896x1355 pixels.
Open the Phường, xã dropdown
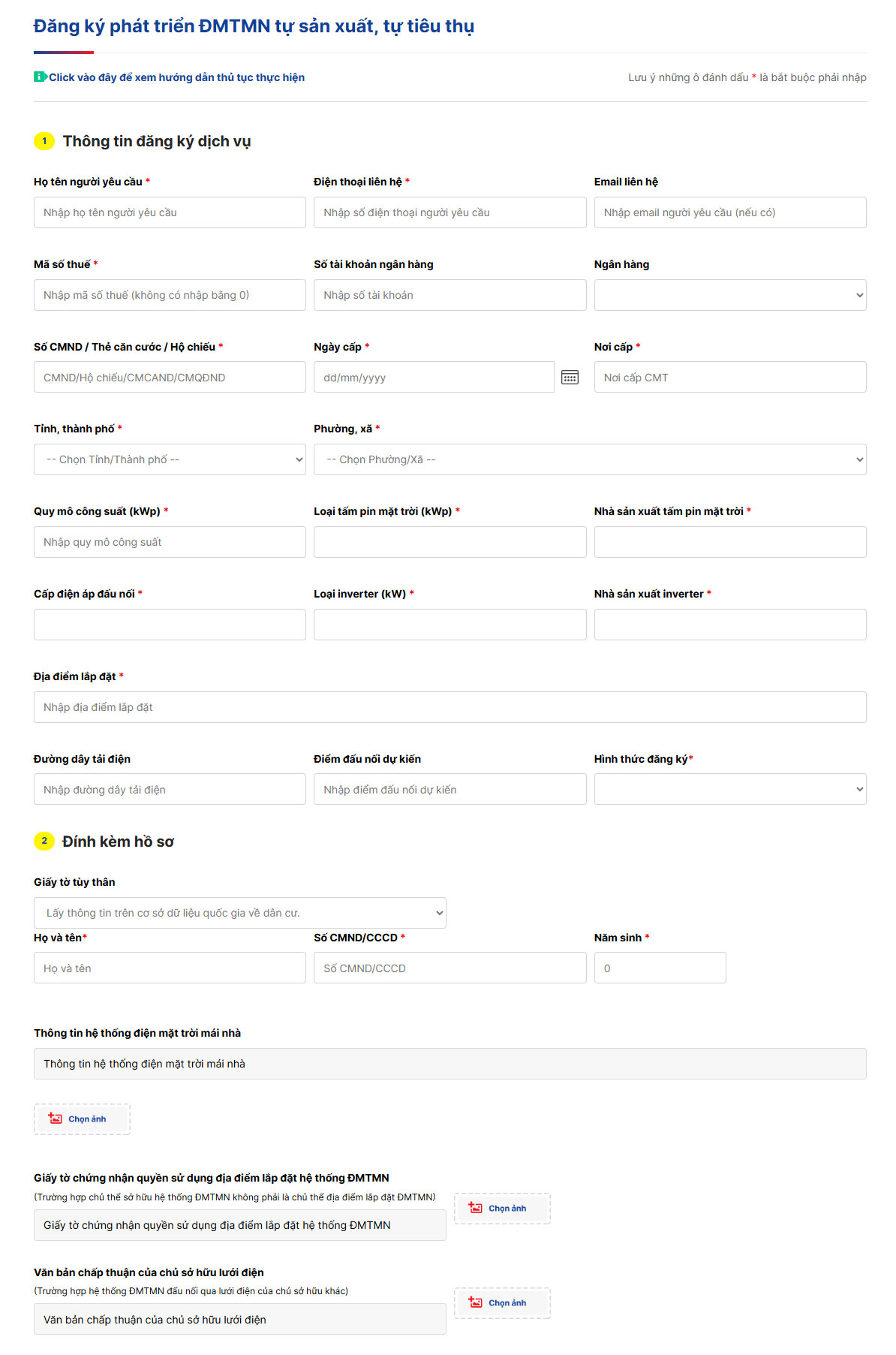pyautogui.click(x=589, y=459)
